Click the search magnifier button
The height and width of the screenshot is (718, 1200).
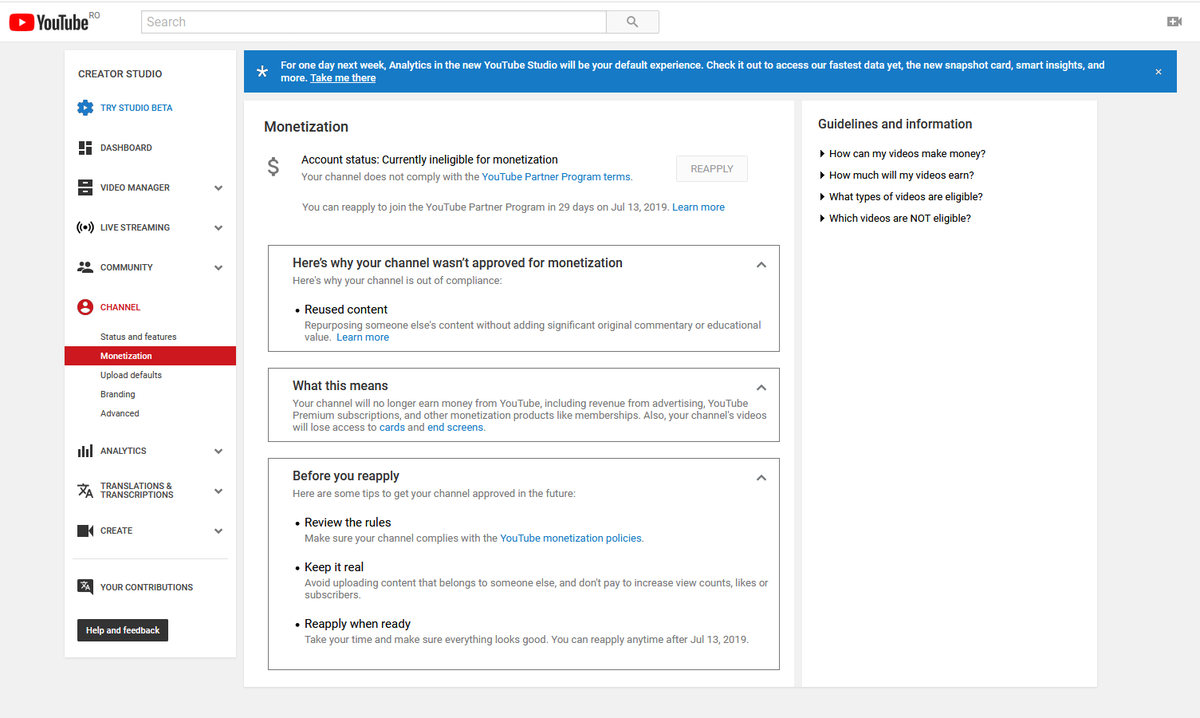pyautogui.click(x=632, y=22)
